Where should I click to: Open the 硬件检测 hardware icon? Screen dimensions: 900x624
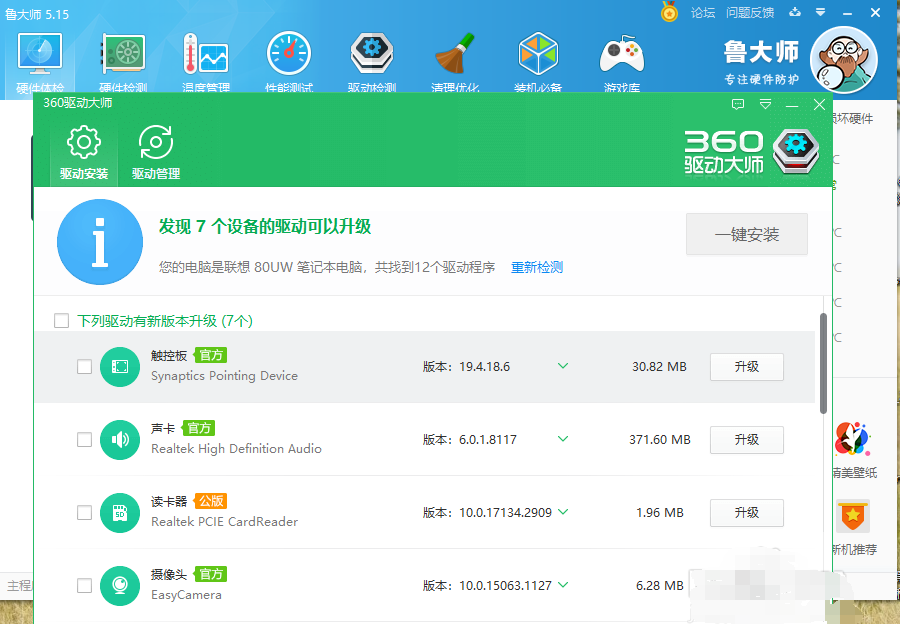pyautogui.click(x=123, y=55)
